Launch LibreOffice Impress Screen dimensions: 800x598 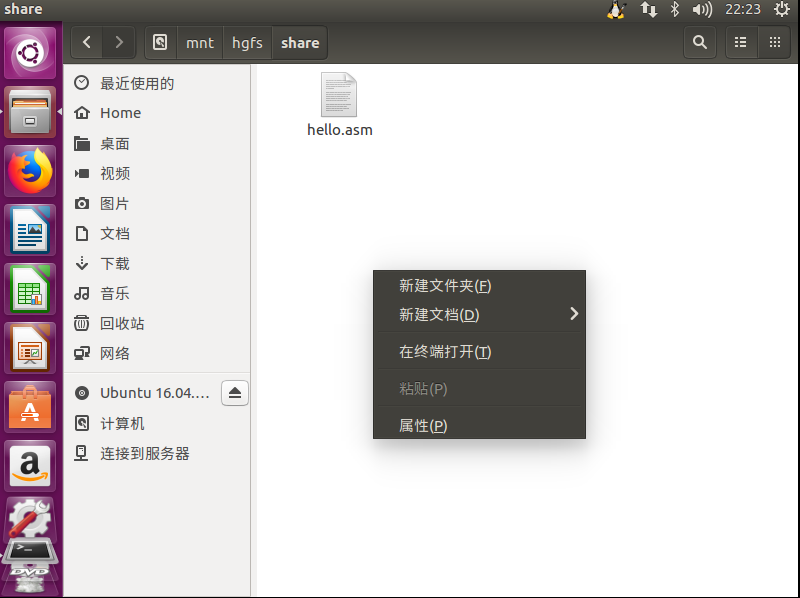point(30,348)
